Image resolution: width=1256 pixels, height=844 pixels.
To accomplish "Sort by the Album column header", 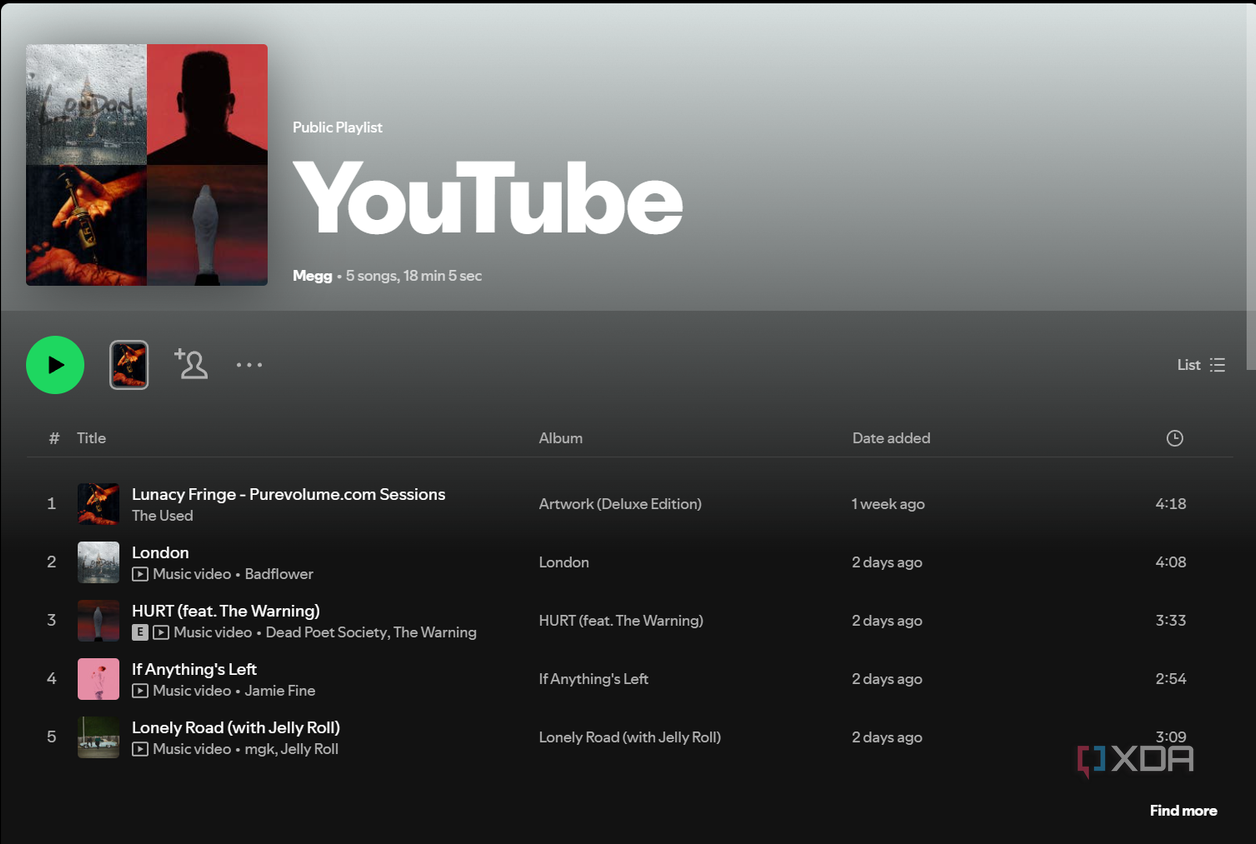I will [561, 438].
